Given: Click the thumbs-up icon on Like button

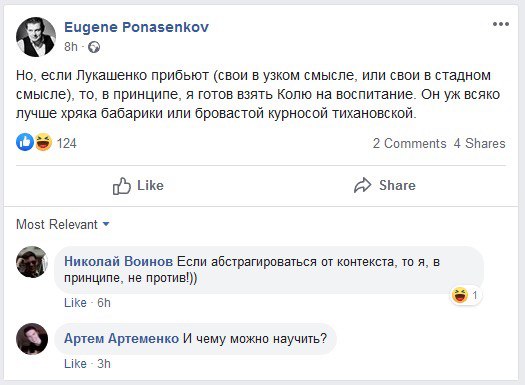Looking at the screenshot, I should (122, 186).
